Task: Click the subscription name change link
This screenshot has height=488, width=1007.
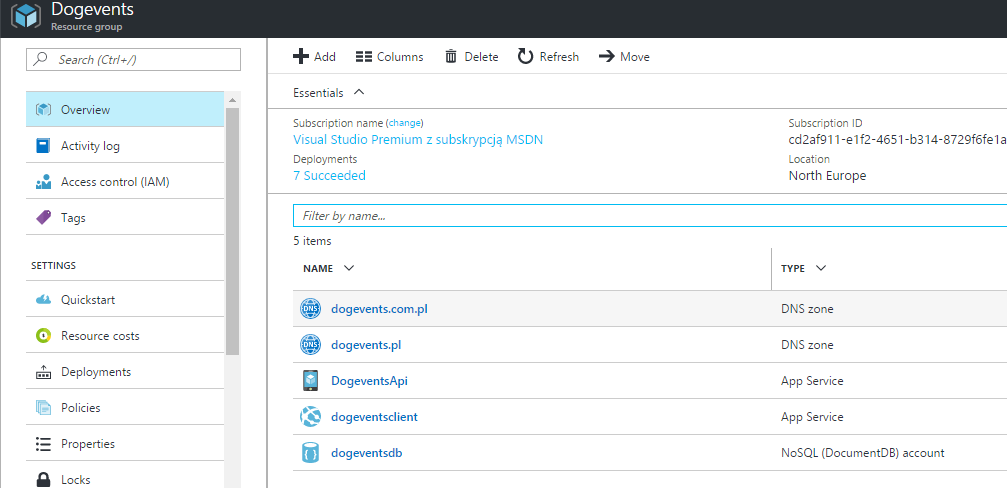Action: pos(404,123)
